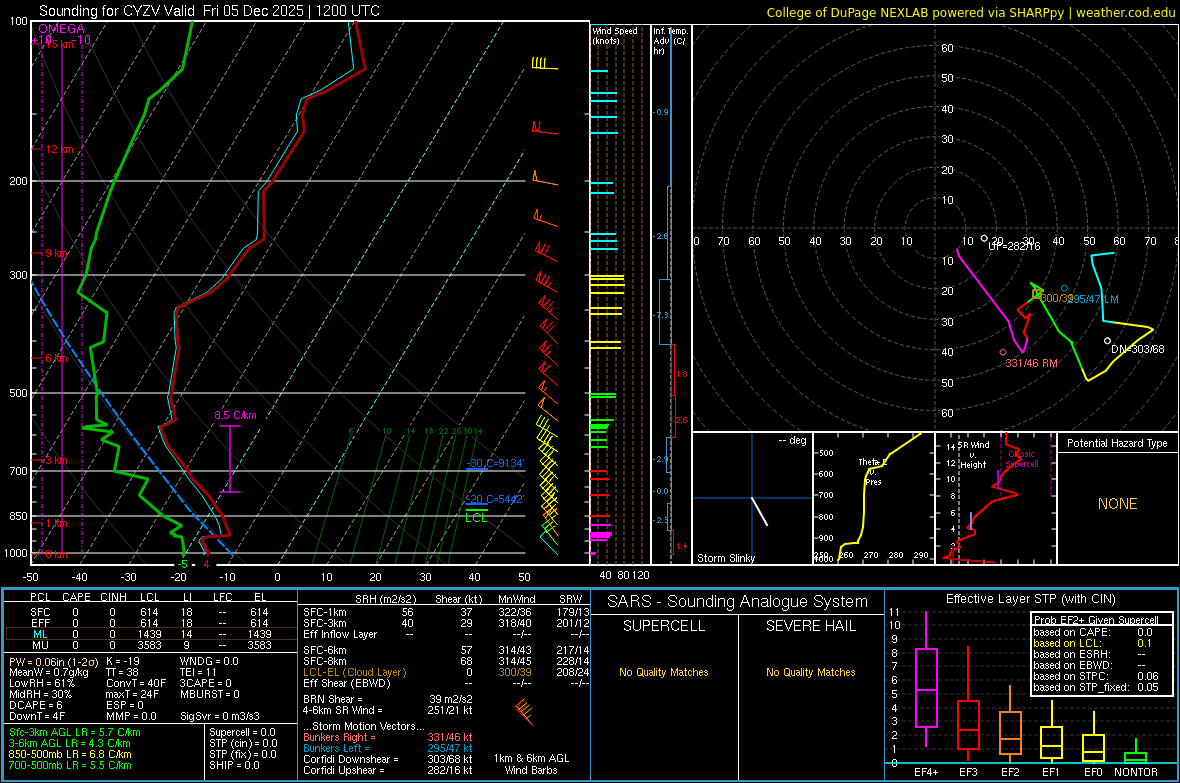The width and height of the screenshot is (1180, 783).
Task: Click 'No Quality Matches' under SEVERE HAIL
Action: (x=810, y=672)
